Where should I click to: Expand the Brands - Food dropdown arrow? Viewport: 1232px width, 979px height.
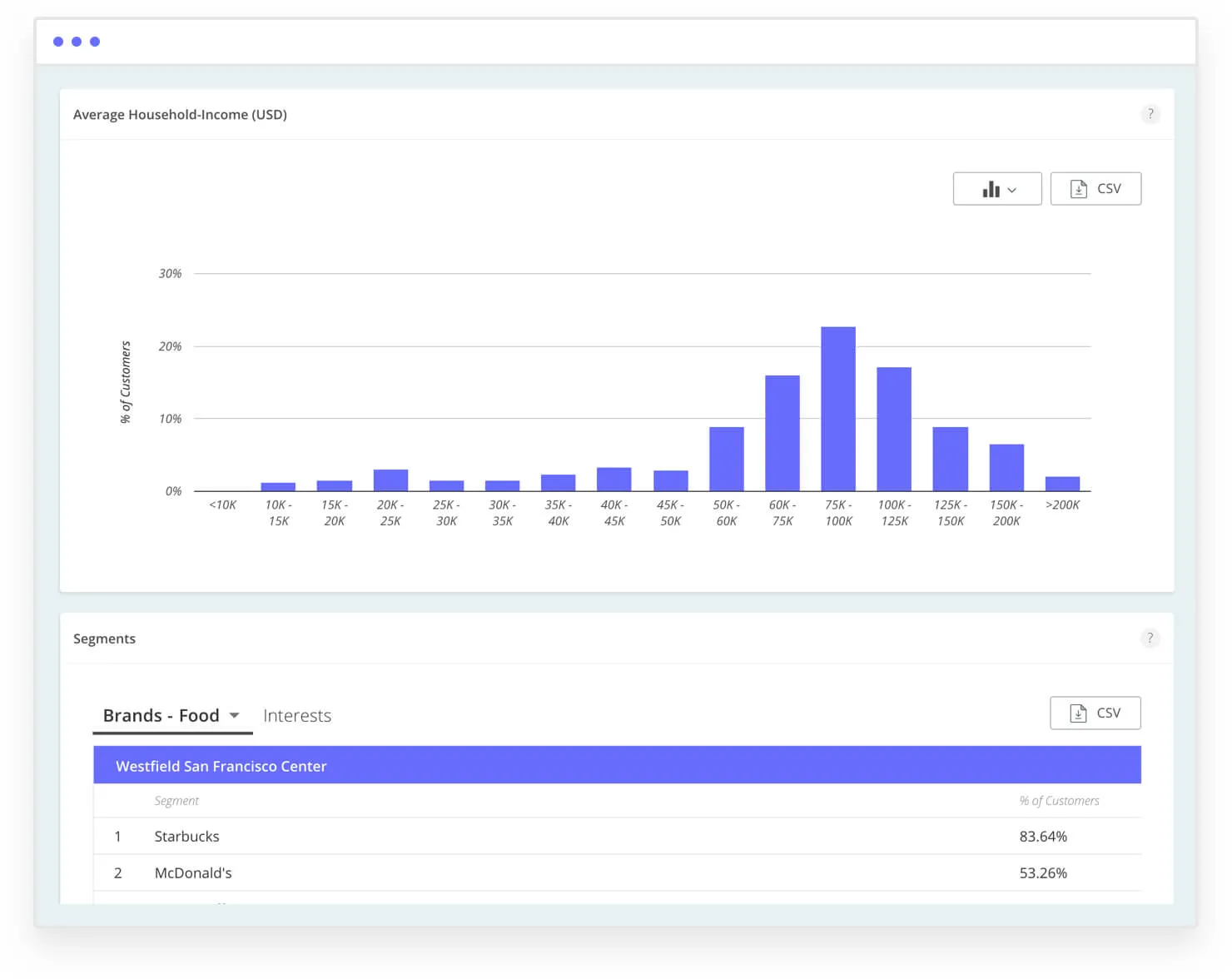pos(234,715)
